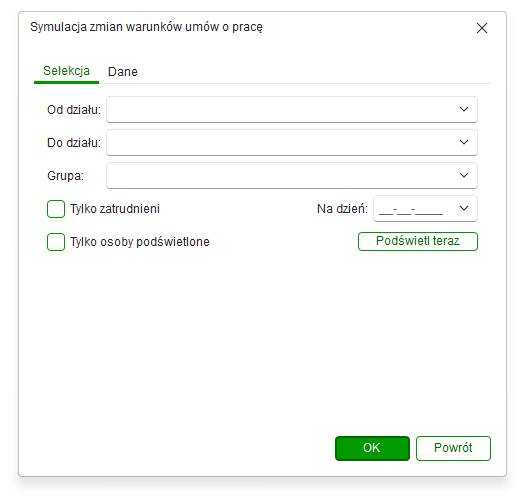The image size is (532, 497).
Task: Expand the Do działu dropdown arrow
Action: [x=464, y=142]
